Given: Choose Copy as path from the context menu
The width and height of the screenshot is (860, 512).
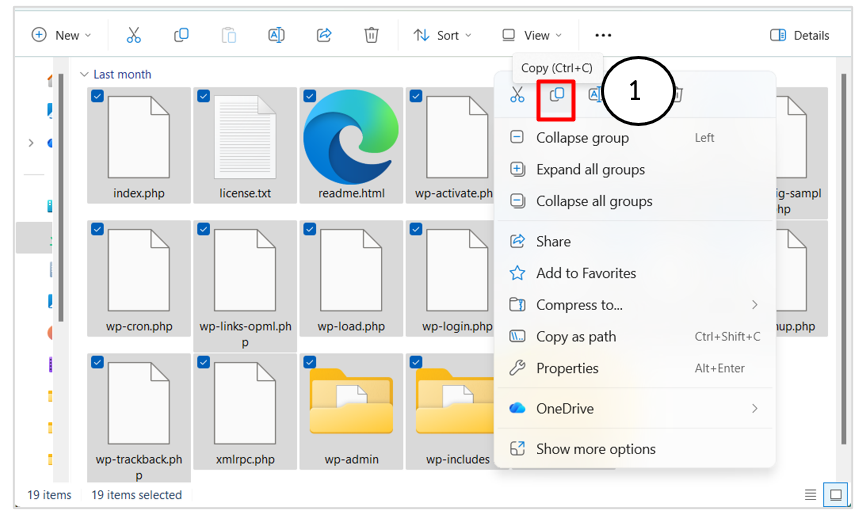Looking at the screenshot, I should [x=575, y=337].
